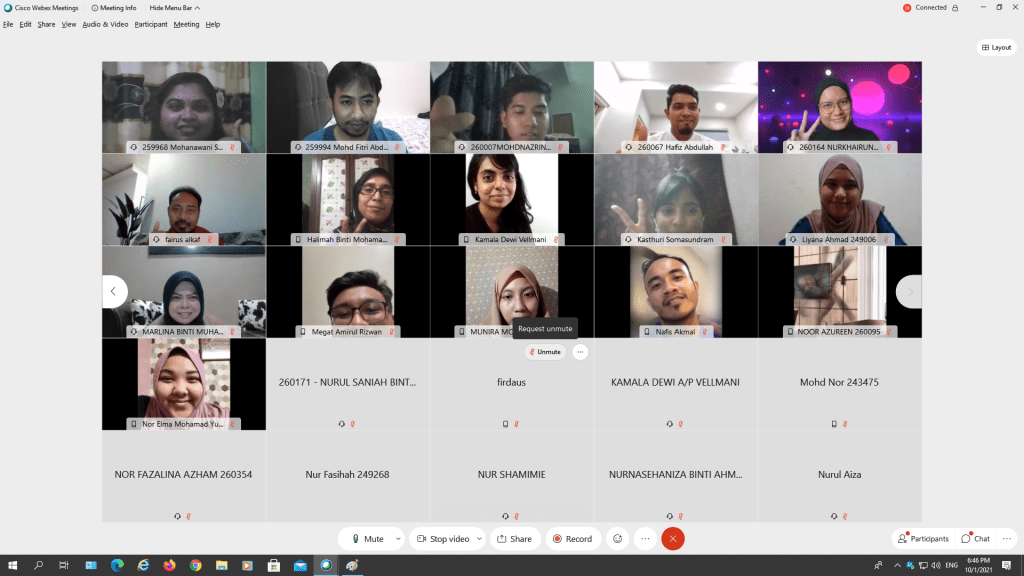Open the Audio & Video menu
1024x576 pixels.
click(105, 24)
